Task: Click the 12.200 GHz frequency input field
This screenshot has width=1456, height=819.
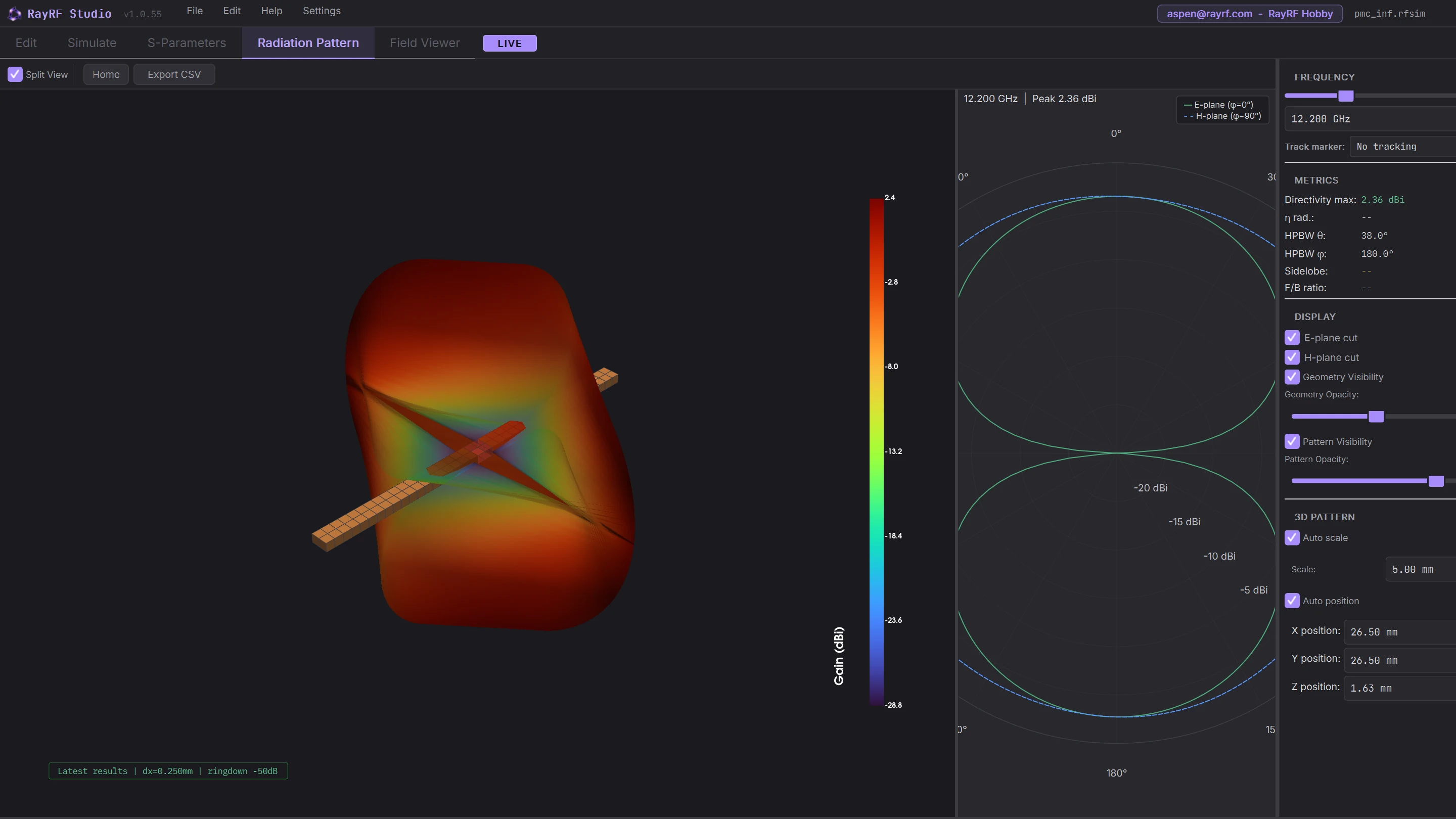Action: 1370,119
